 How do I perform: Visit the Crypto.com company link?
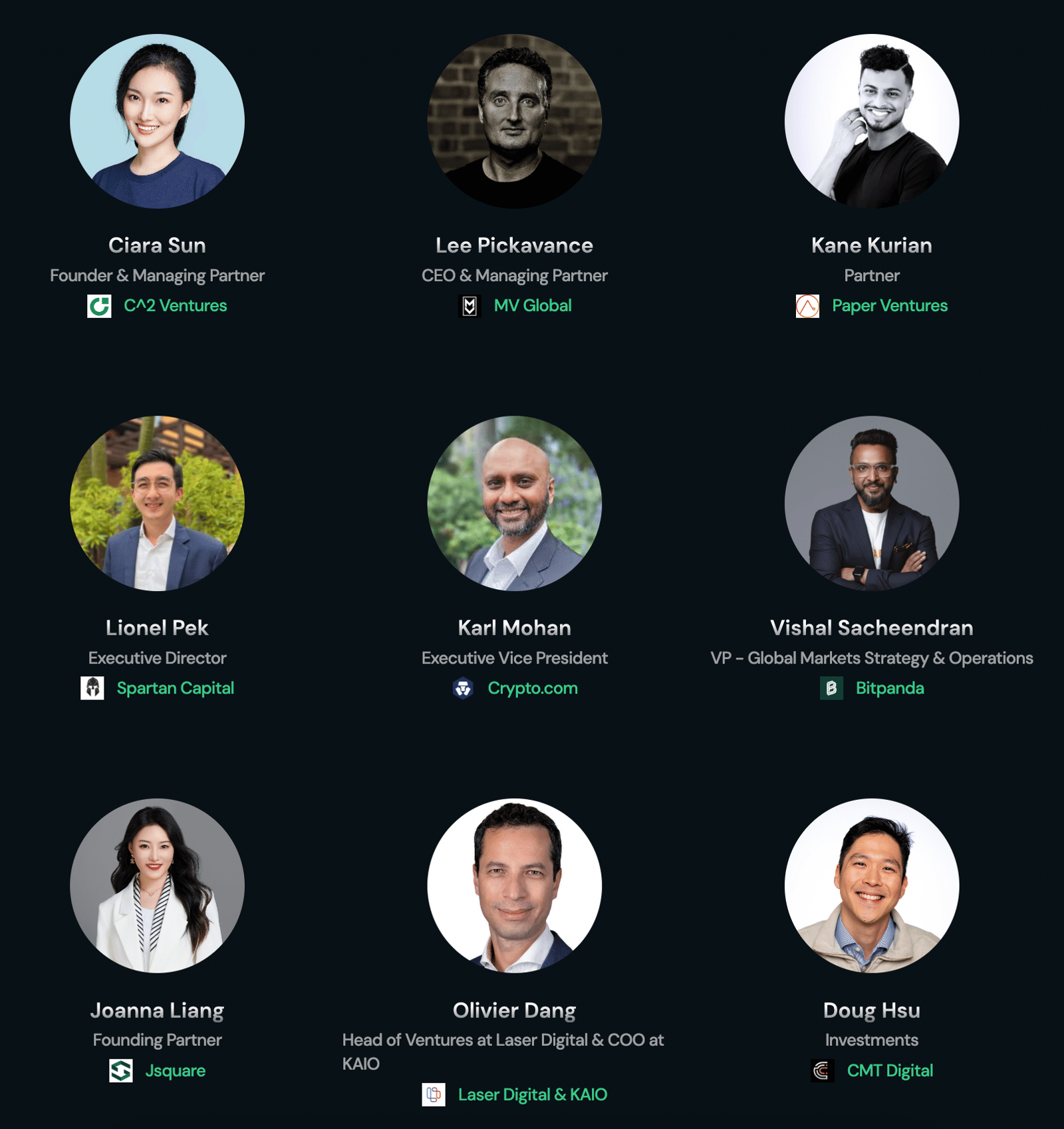coord(533,688)
